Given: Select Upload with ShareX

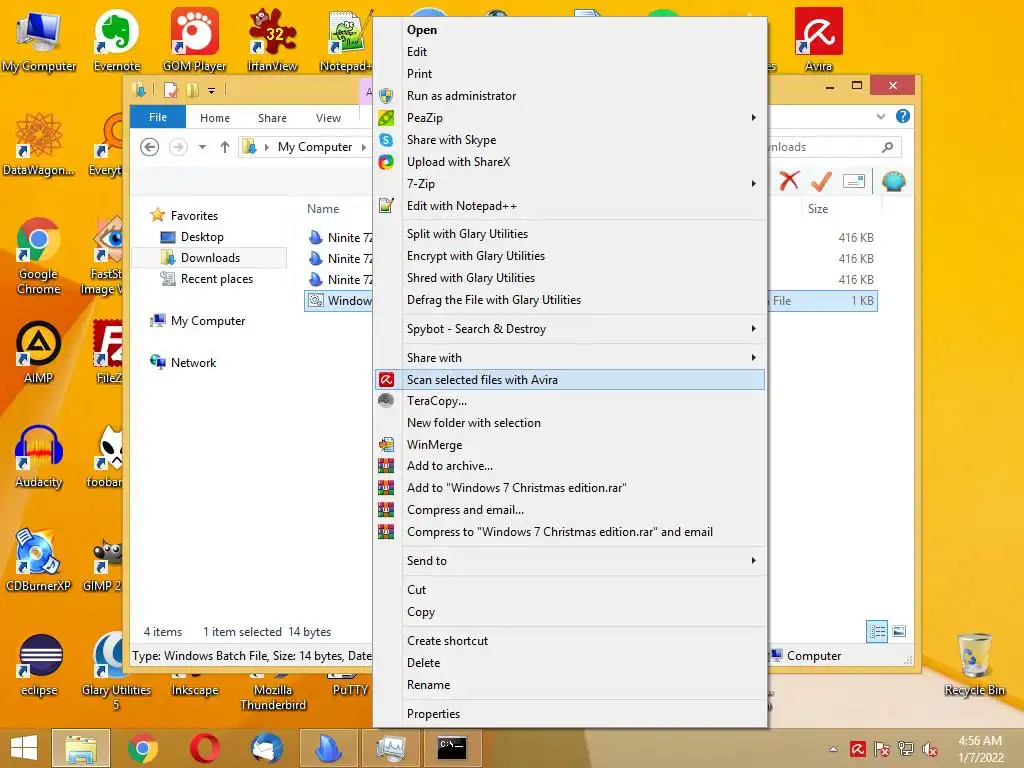Looking at the screenshot, I should pos(569,162).
